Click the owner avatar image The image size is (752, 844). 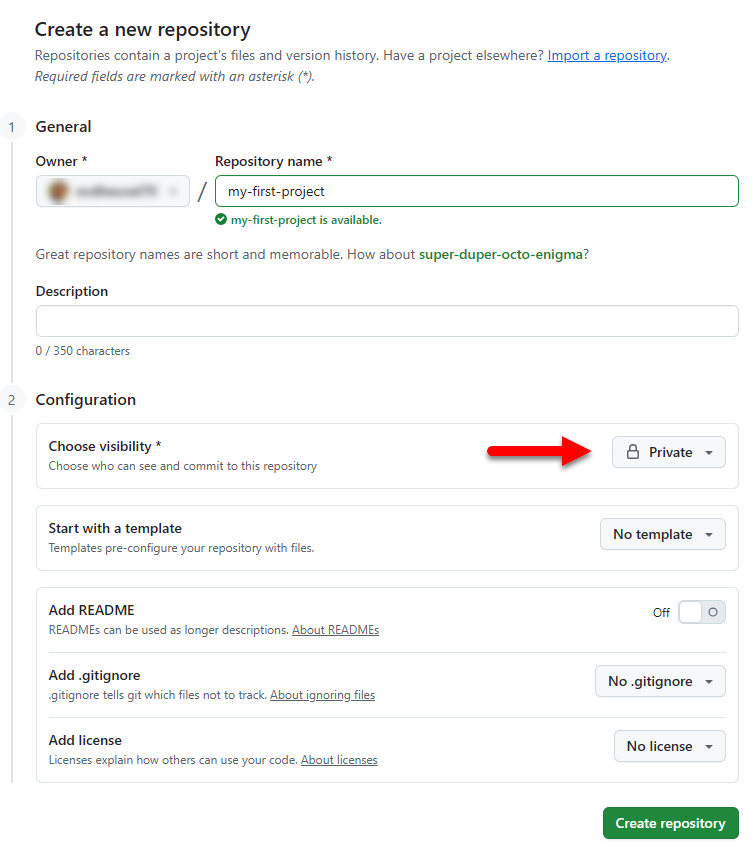58,191
